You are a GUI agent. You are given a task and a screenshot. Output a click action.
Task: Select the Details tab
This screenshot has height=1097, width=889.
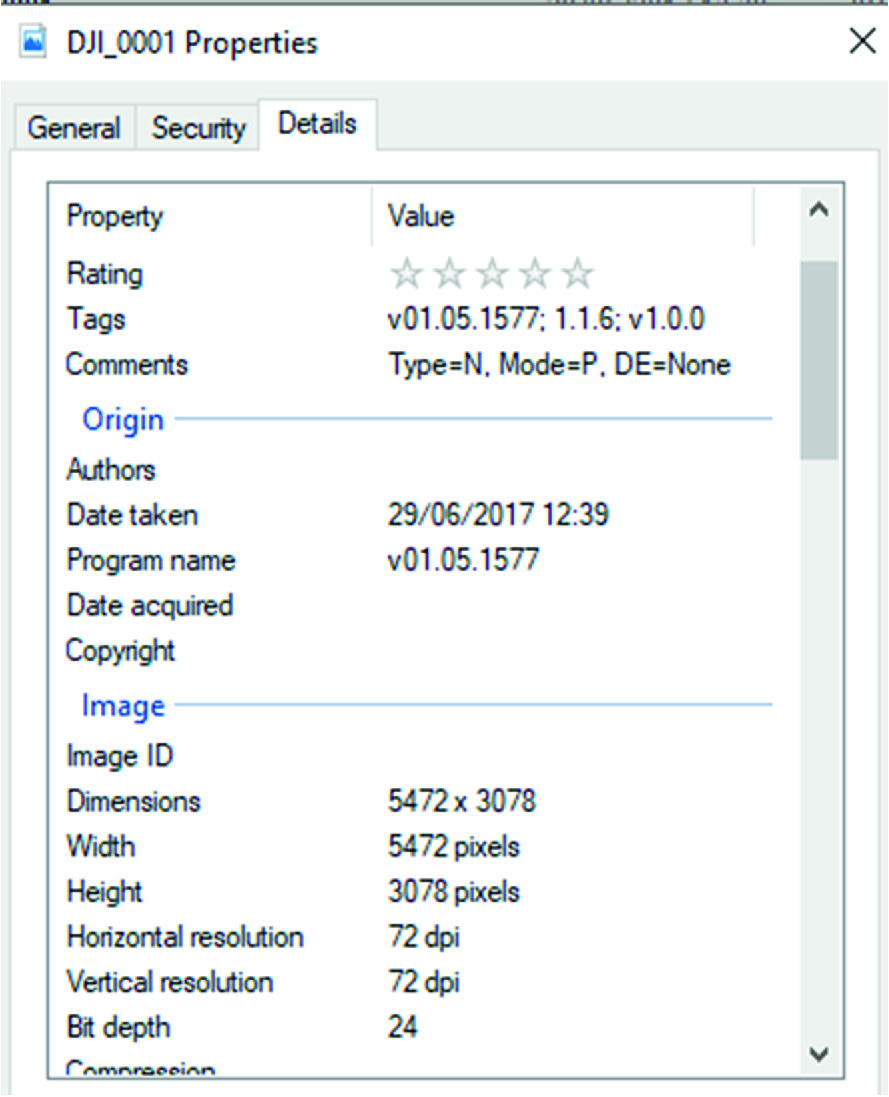coord(317,124)
